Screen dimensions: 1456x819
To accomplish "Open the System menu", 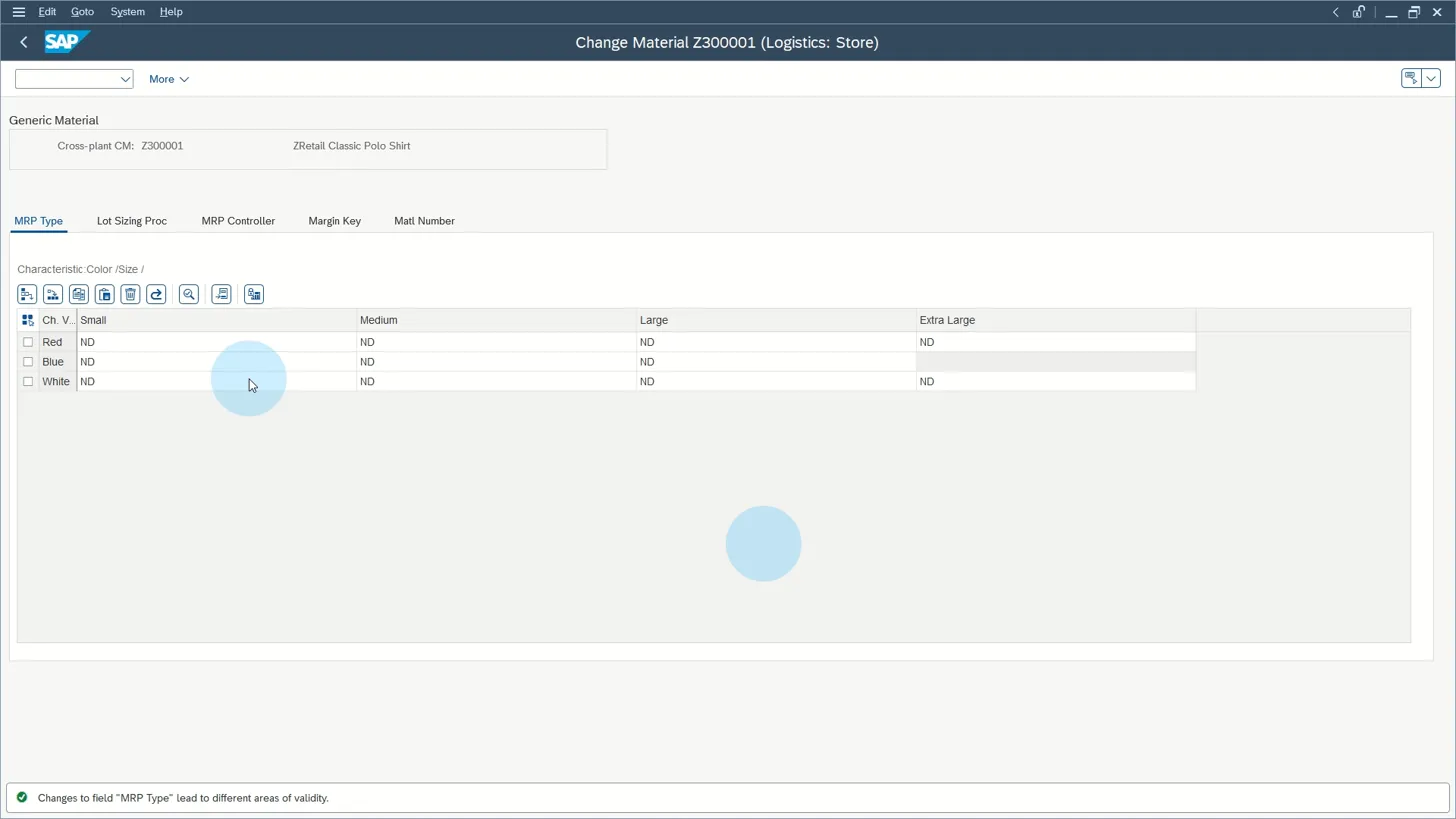I will tap(127, 12).
